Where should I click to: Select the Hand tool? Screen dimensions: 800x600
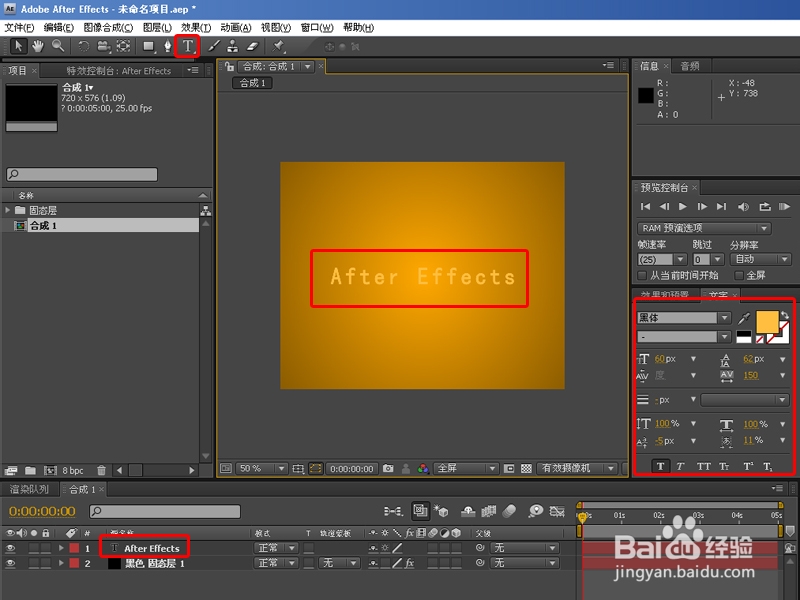(x=38, y=46)
